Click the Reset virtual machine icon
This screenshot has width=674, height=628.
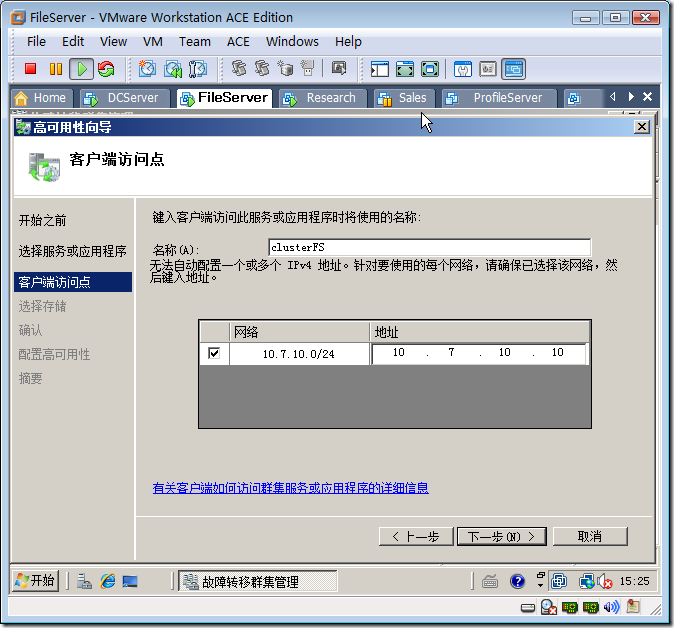[x=106, y=69]
